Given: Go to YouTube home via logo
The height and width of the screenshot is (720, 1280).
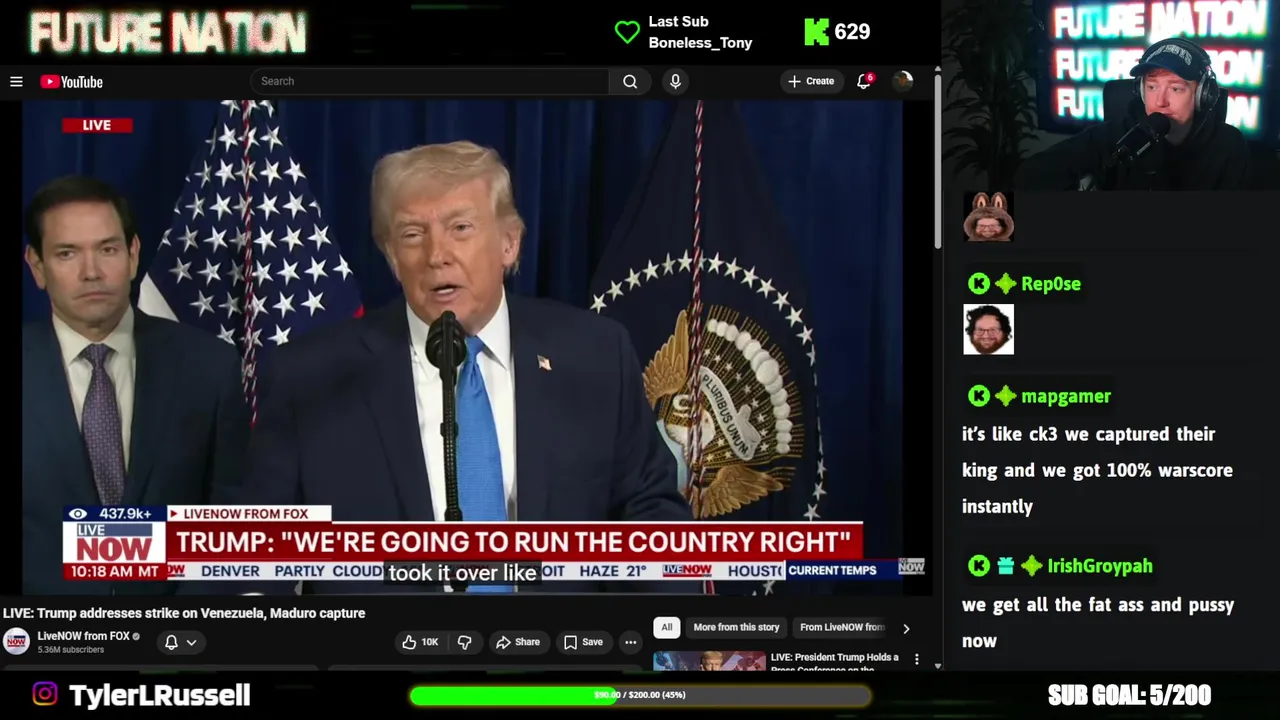Looking at the screenshot, I should click(72, 82).
